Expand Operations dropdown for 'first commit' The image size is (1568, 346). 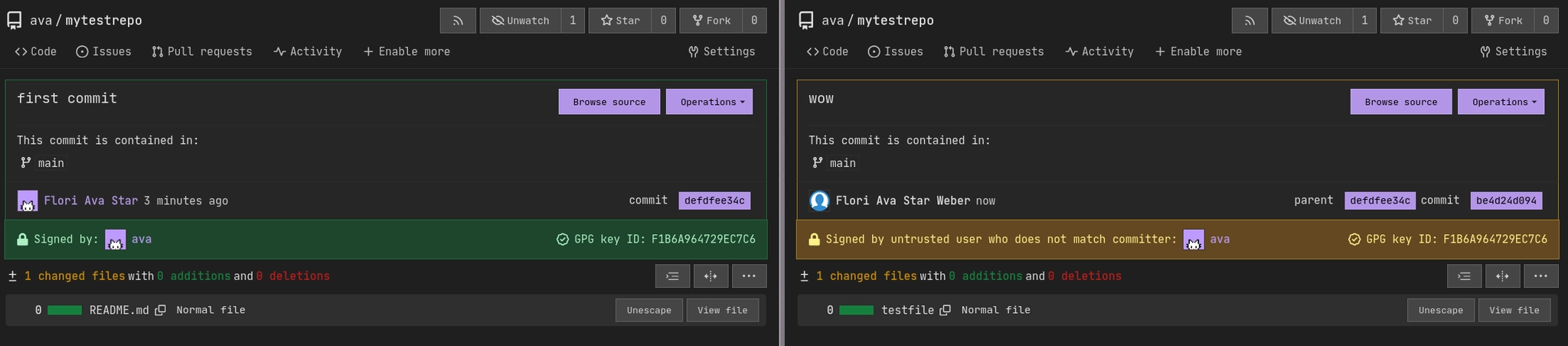tap(709, 102)
